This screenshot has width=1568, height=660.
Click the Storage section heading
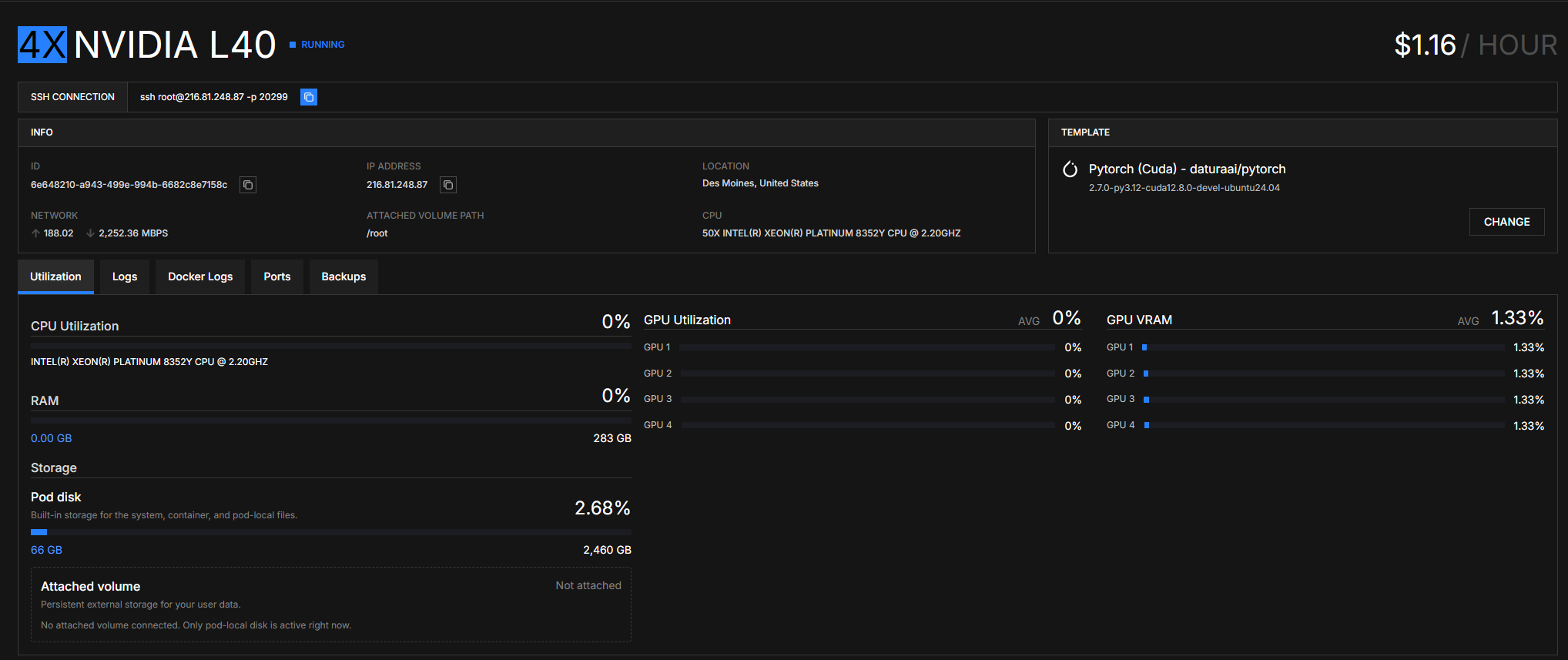click(x=54, y=467)
